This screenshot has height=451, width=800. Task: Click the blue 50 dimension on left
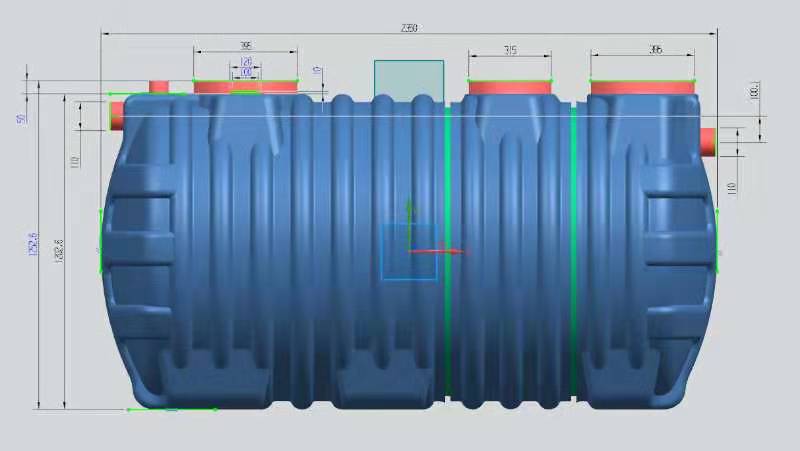(x=21, y=118)
